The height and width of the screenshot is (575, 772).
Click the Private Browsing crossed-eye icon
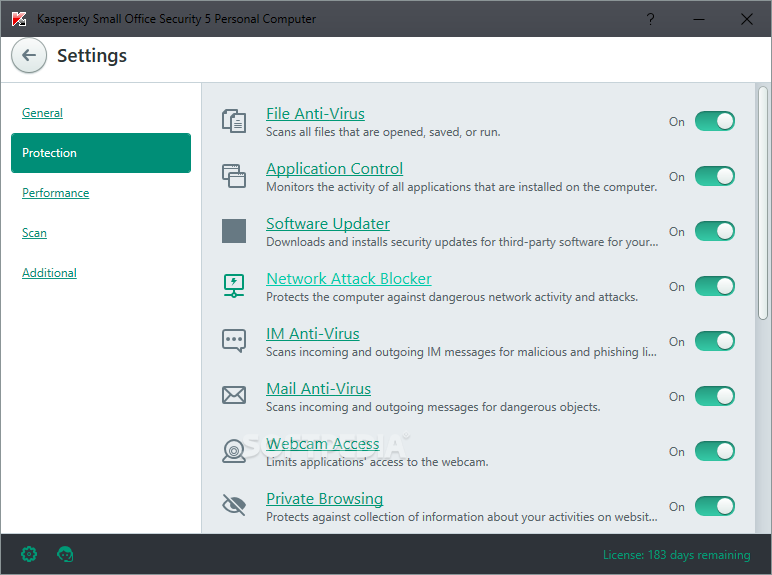234,505
